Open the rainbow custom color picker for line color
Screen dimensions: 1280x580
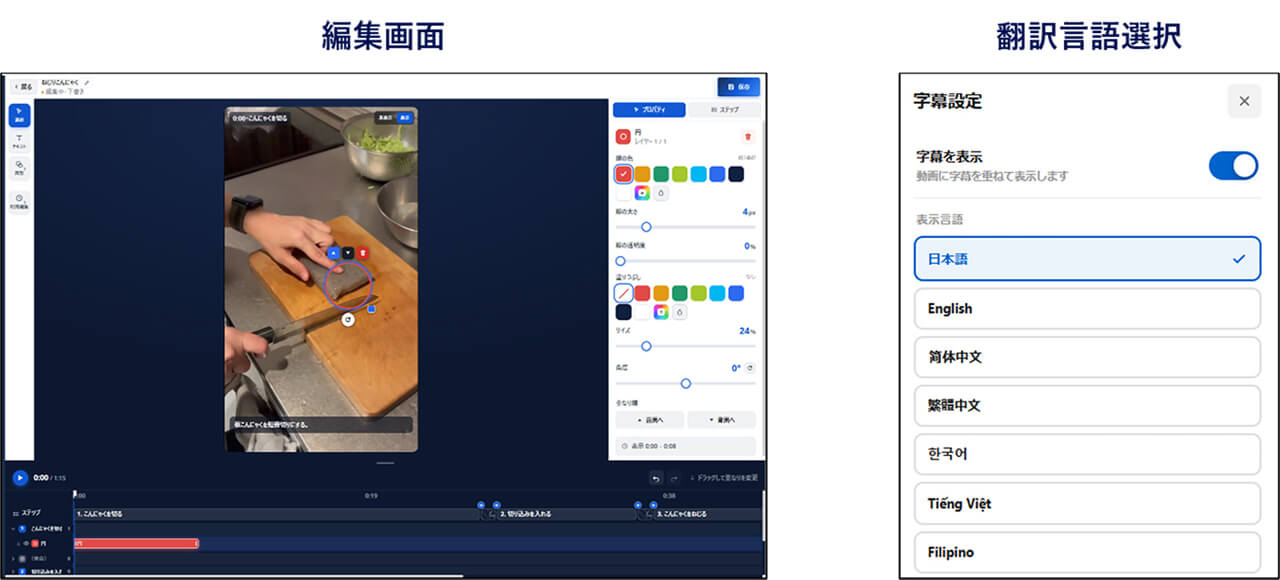tap(642, 193)
